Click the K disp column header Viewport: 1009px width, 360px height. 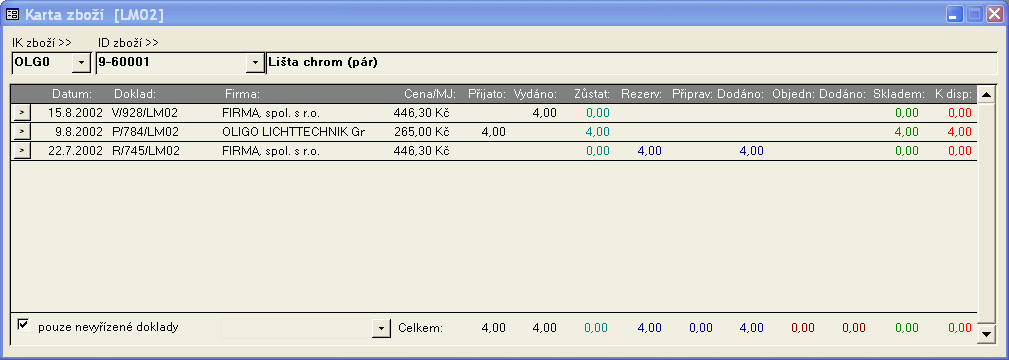point(953,94)
